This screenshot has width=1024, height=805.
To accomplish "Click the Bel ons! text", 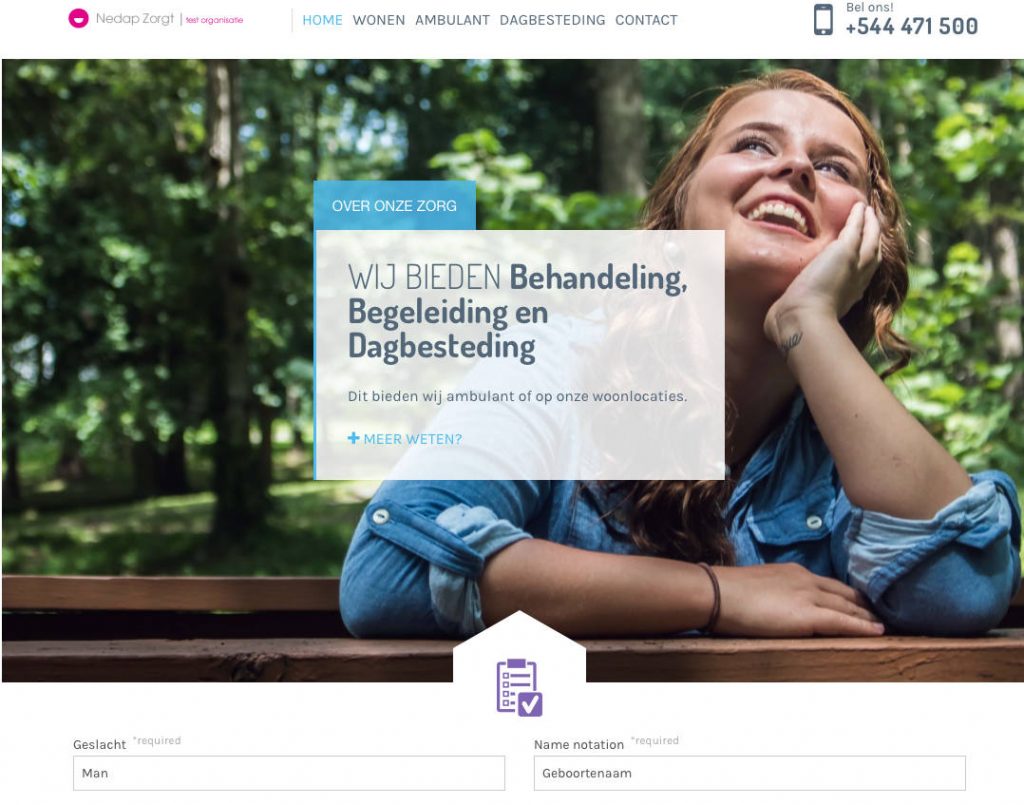I will [x=869, y=7].
